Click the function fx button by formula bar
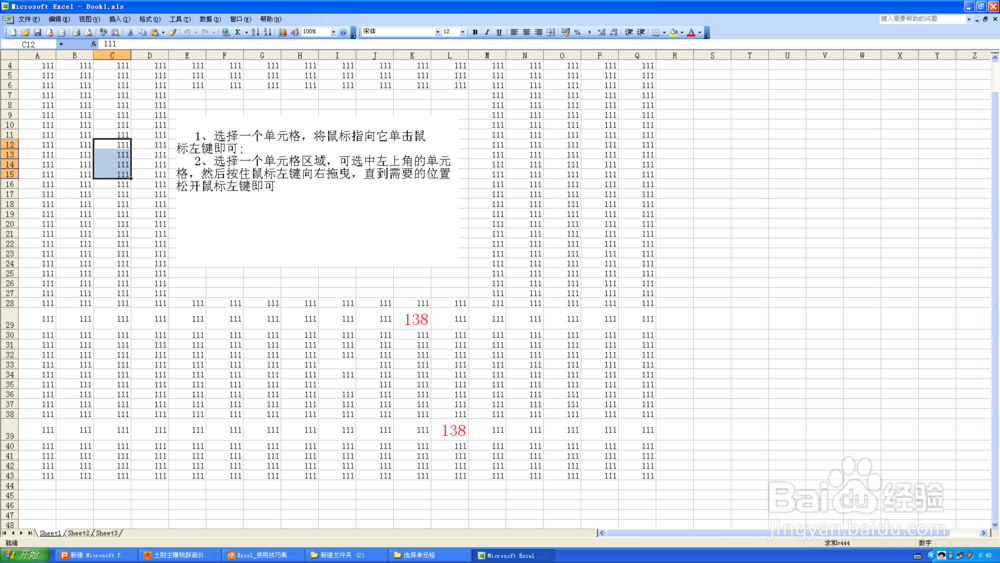1000x563 pixels. click(x=94, y=44)
